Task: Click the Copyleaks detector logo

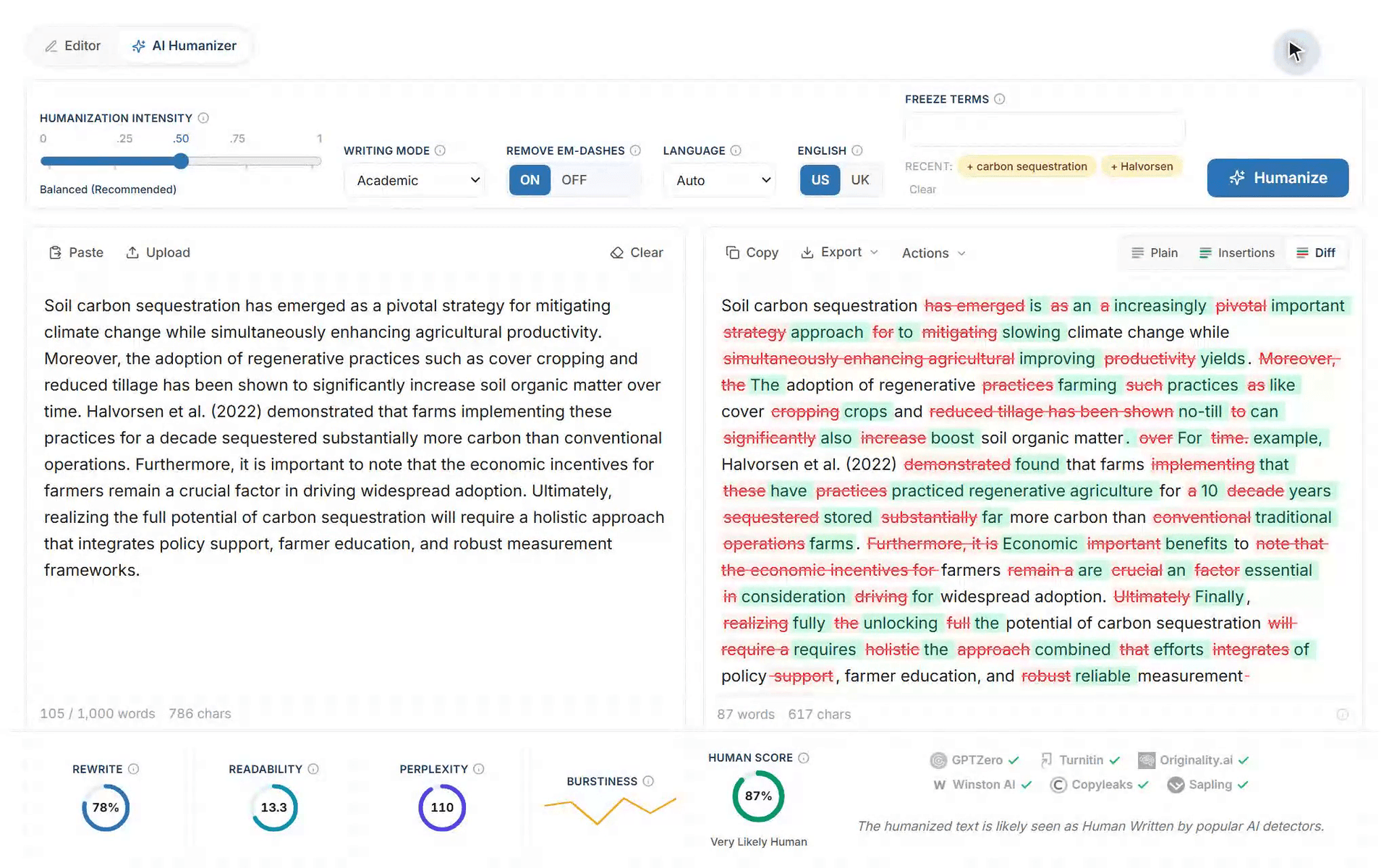Action: point(1058,785)
